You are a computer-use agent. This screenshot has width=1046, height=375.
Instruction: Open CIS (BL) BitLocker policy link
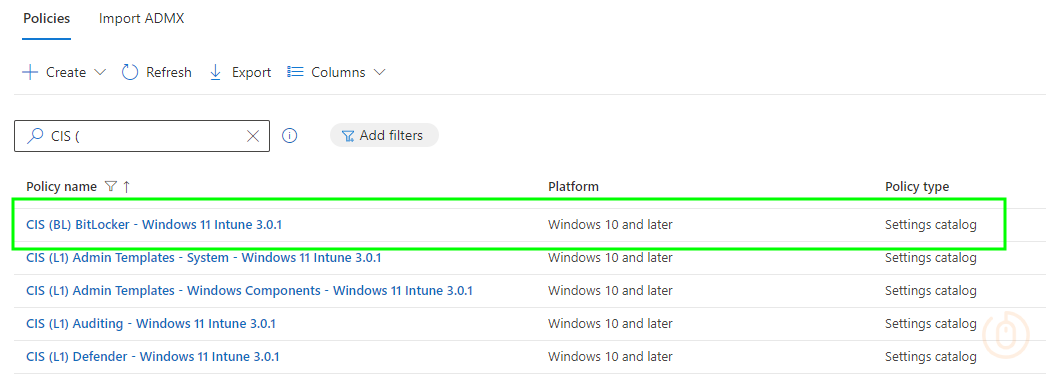tap(154, 225)
